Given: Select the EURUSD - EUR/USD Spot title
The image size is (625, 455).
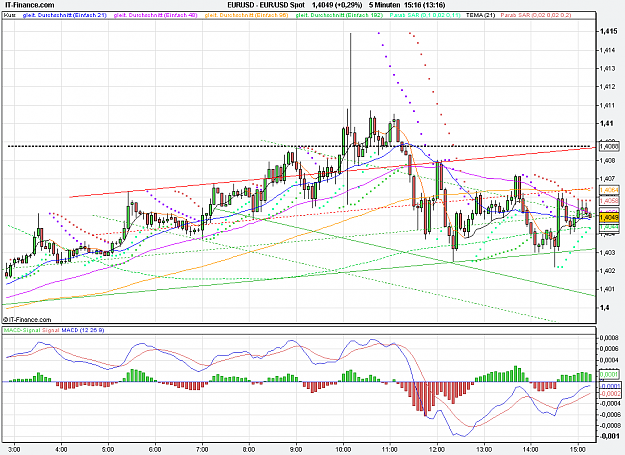Looking at the screenshot, I should 266,5.
